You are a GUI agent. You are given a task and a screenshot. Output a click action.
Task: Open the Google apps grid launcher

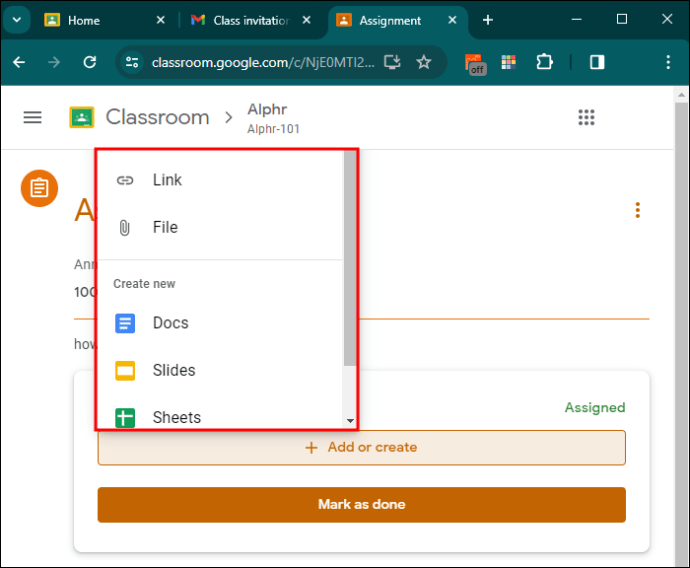[x=586, y=117]
